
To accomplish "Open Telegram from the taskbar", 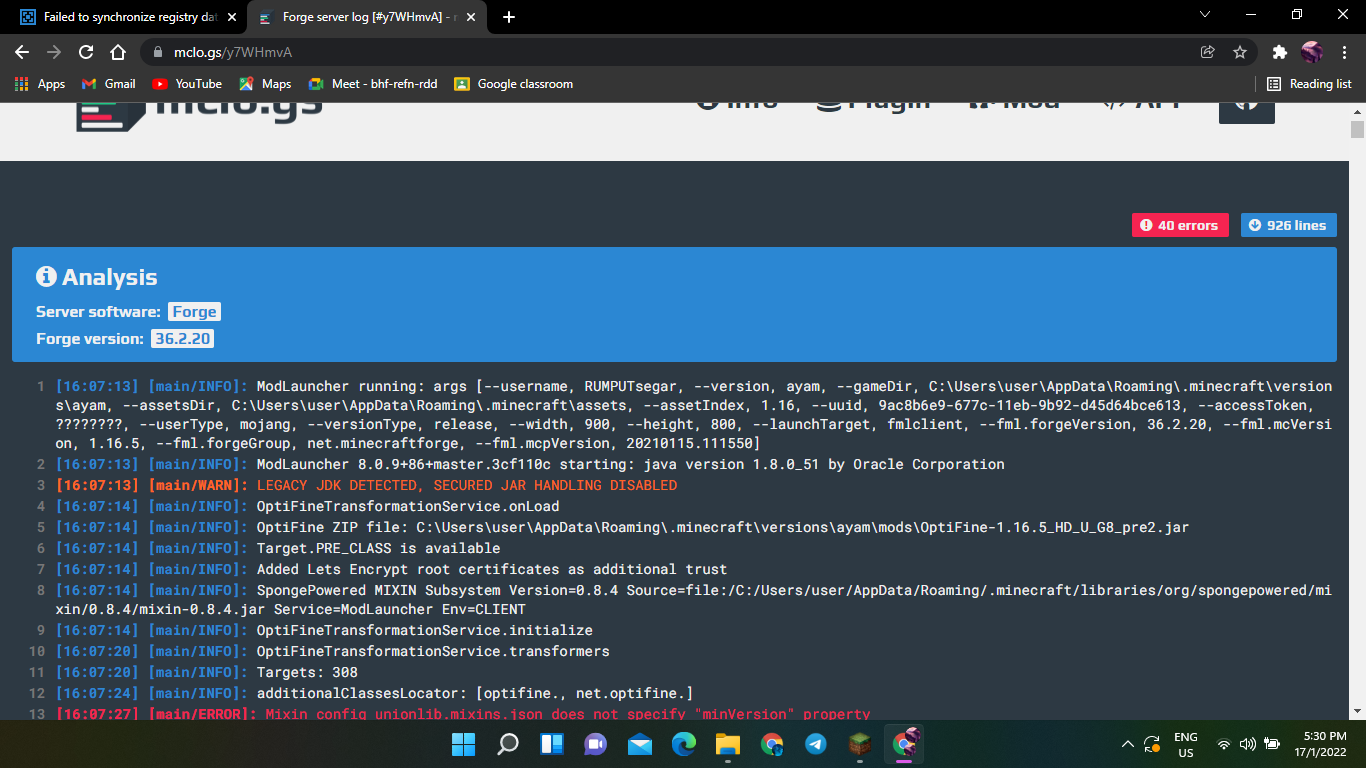I will click(816, 744).
